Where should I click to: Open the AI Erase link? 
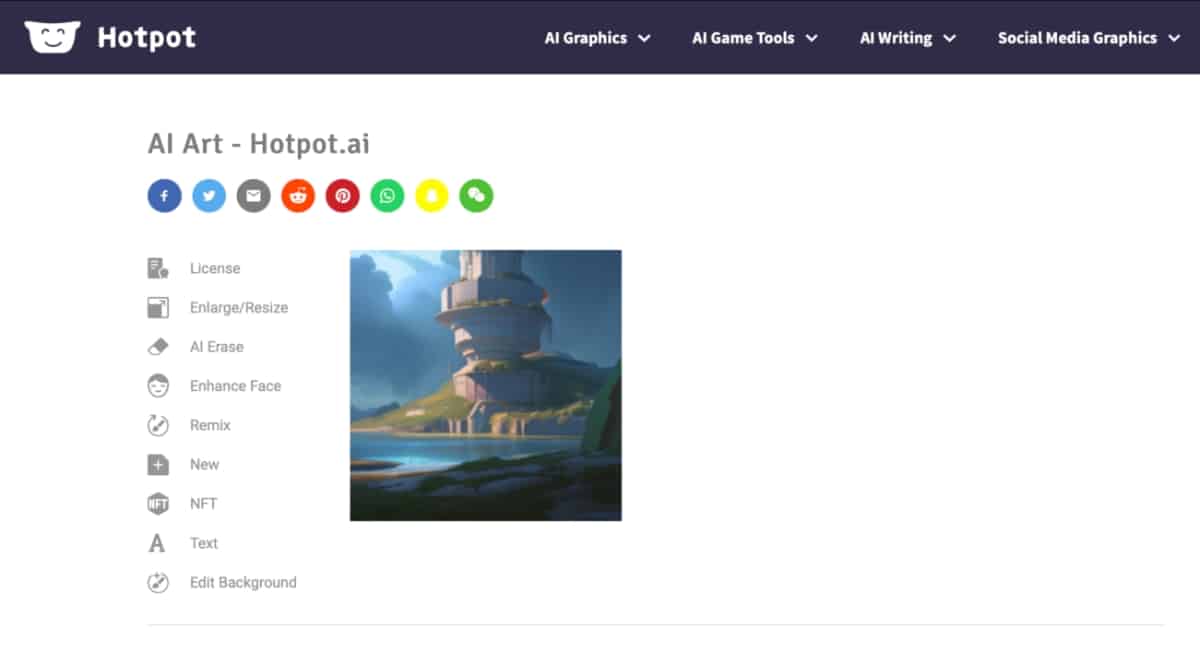click(x=217, y=347)
